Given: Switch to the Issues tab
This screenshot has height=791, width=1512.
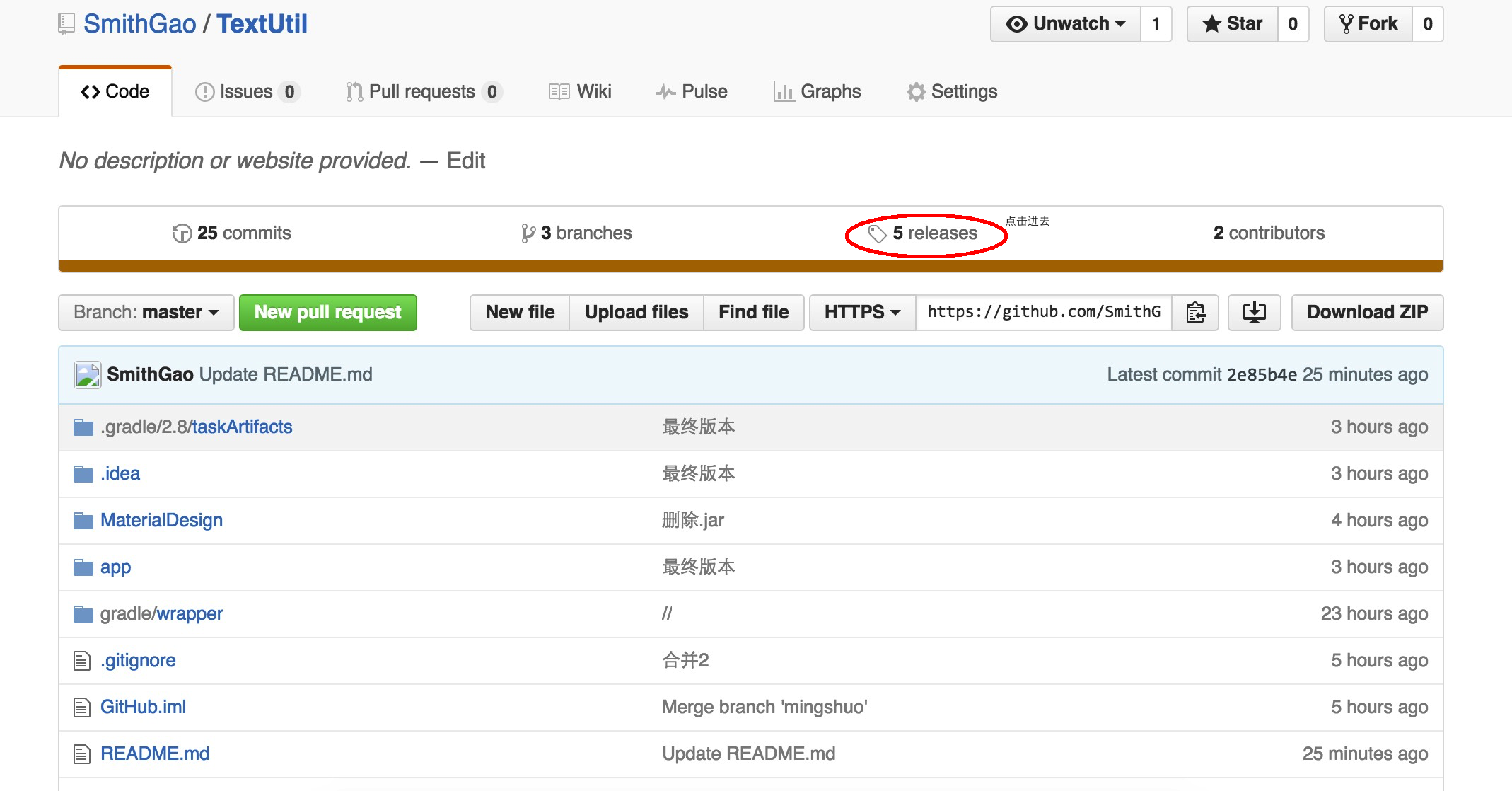Looking at the screenshot, I should 246,92.
